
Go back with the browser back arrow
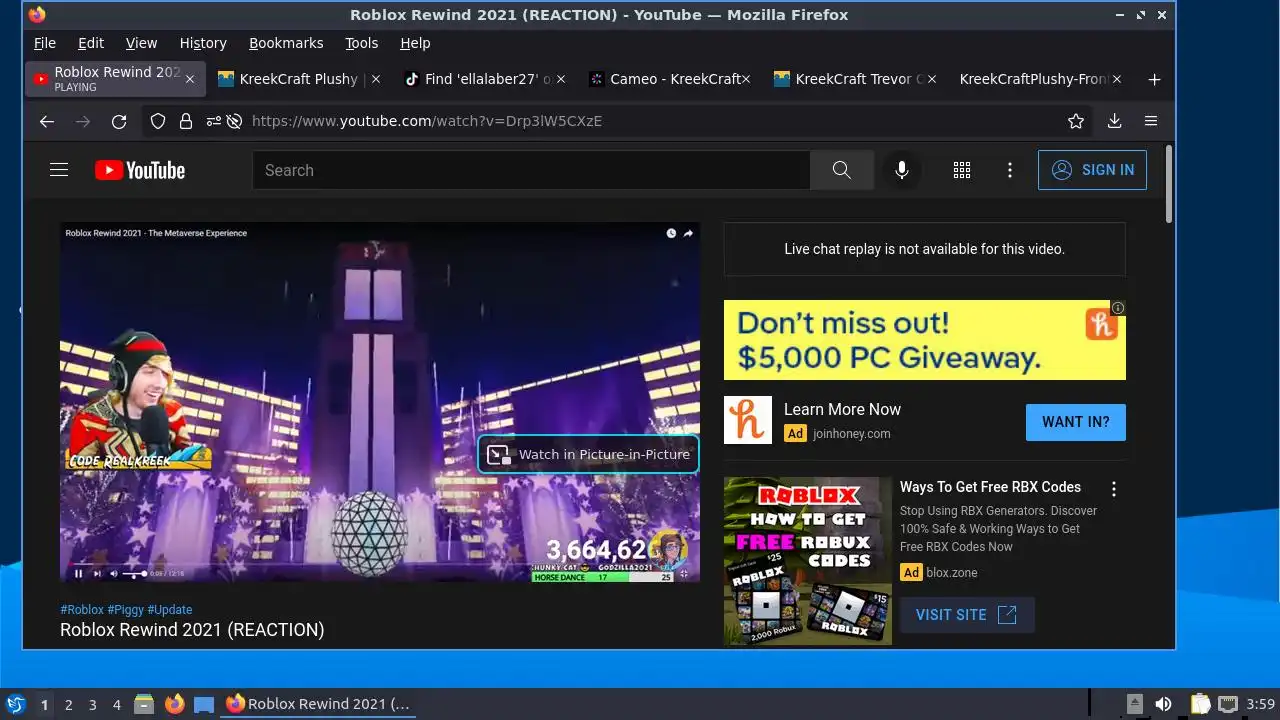tap(47, 121)
